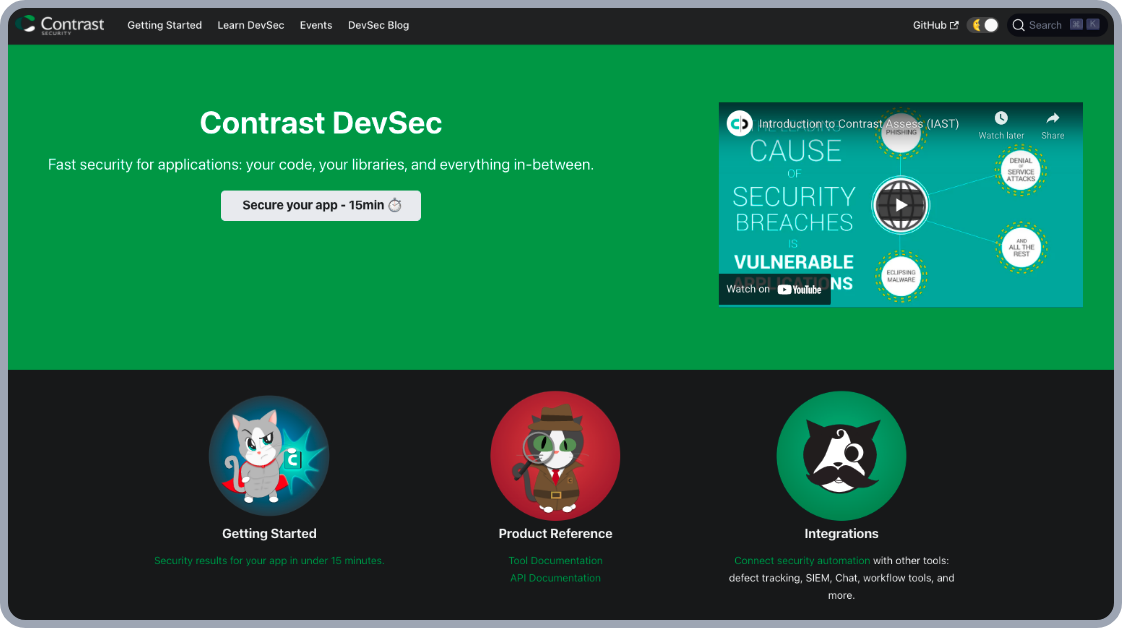Open the Events nav item
Image resolution: width=1122 pixels, height=628 pixels.
click(x=316, y=25)
